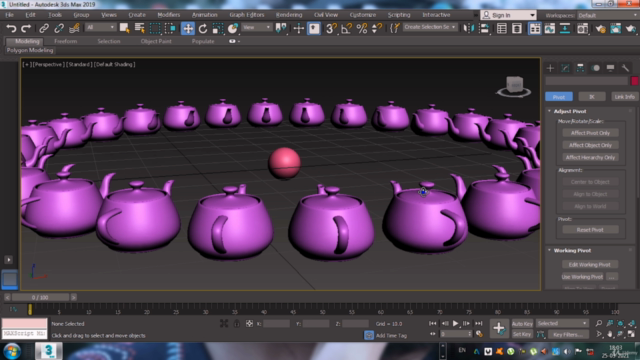Toggle the Selection Lock padlock
This screenshot has width=640, height=360.
point(236,324)
